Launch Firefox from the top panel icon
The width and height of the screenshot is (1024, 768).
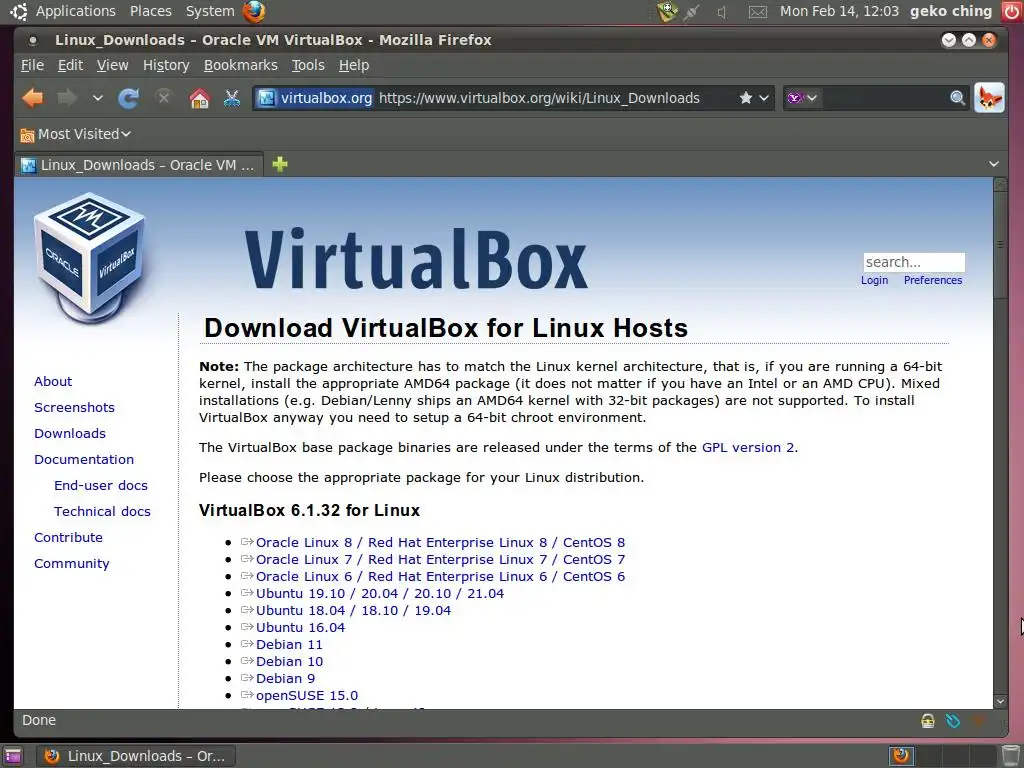point(253,11)
